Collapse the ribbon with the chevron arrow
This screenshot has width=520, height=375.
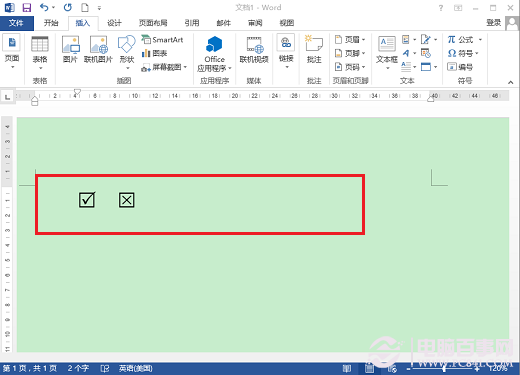point(510,82)
